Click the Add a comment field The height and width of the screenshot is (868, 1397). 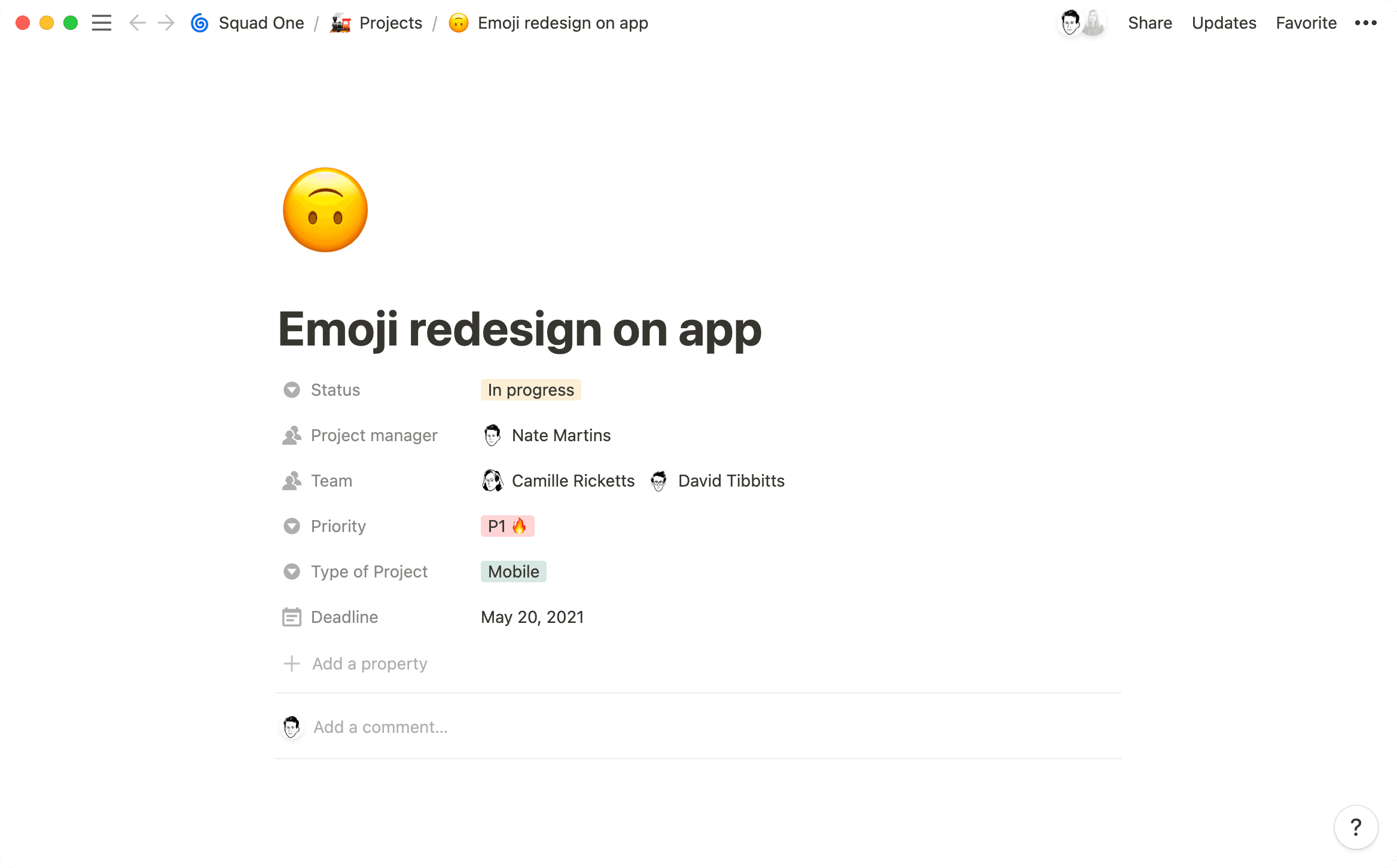(380, 727)
